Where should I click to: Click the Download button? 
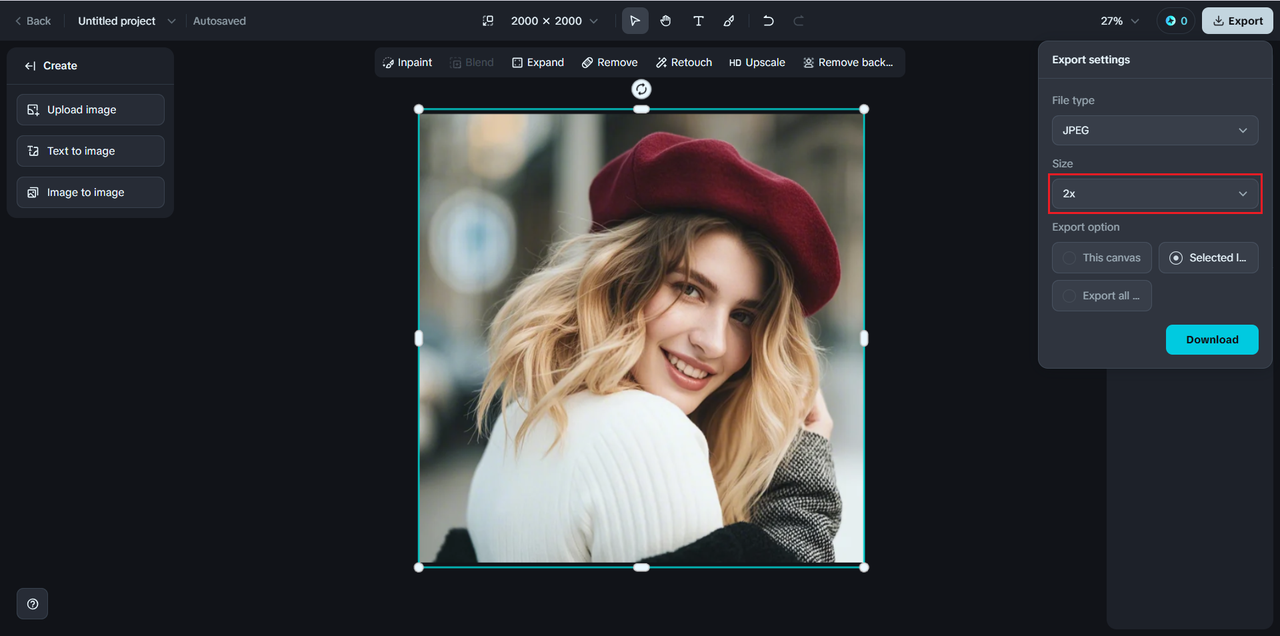tap(1212, 340)
